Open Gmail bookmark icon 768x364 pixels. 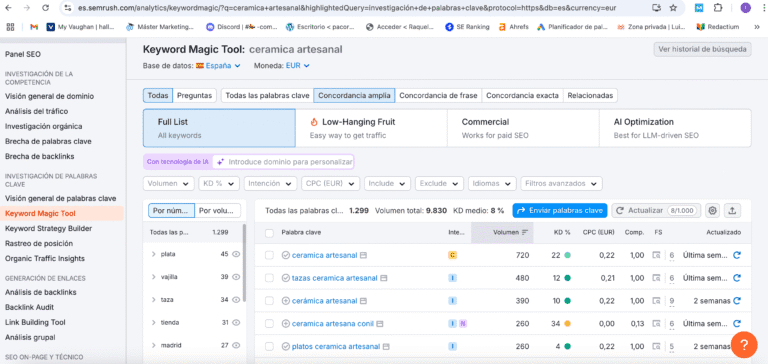coord(34,27)
